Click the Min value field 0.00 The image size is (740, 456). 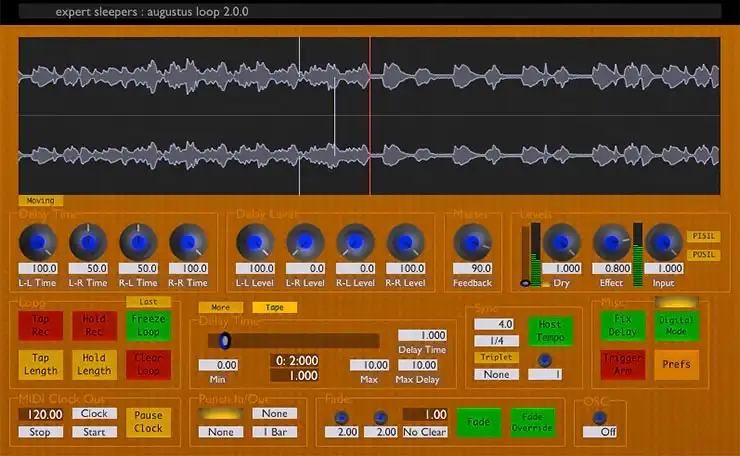(x=218, y=365)
